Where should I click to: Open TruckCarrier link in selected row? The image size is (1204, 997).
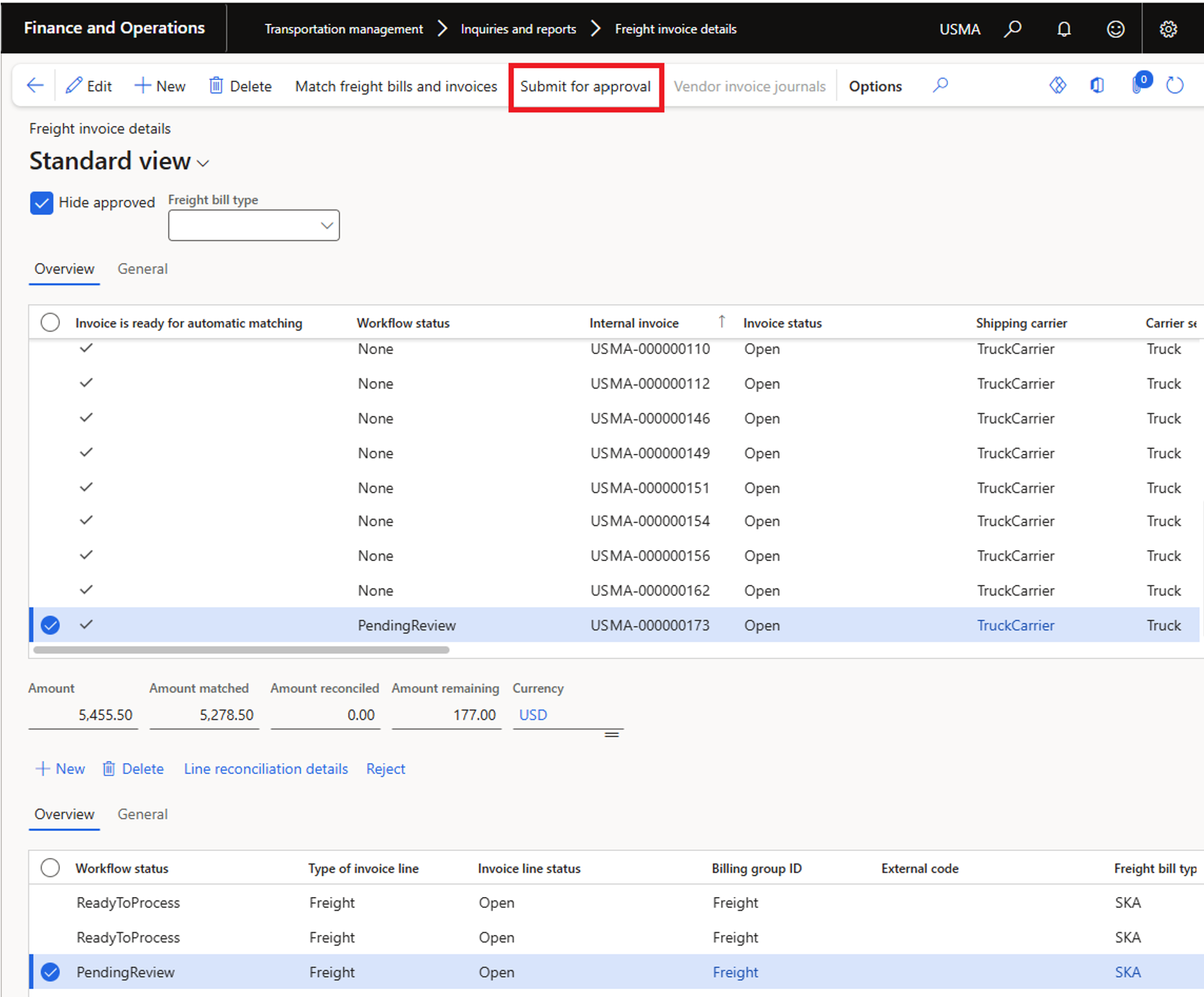1016,625
